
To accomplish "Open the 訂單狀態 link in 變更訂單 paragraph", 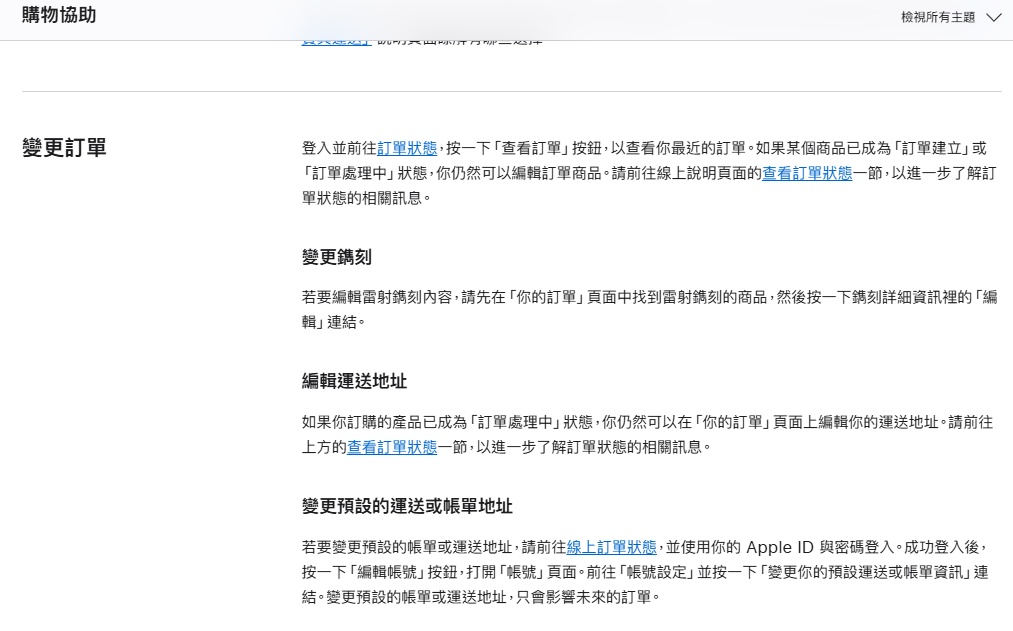I will click(407, 148).
